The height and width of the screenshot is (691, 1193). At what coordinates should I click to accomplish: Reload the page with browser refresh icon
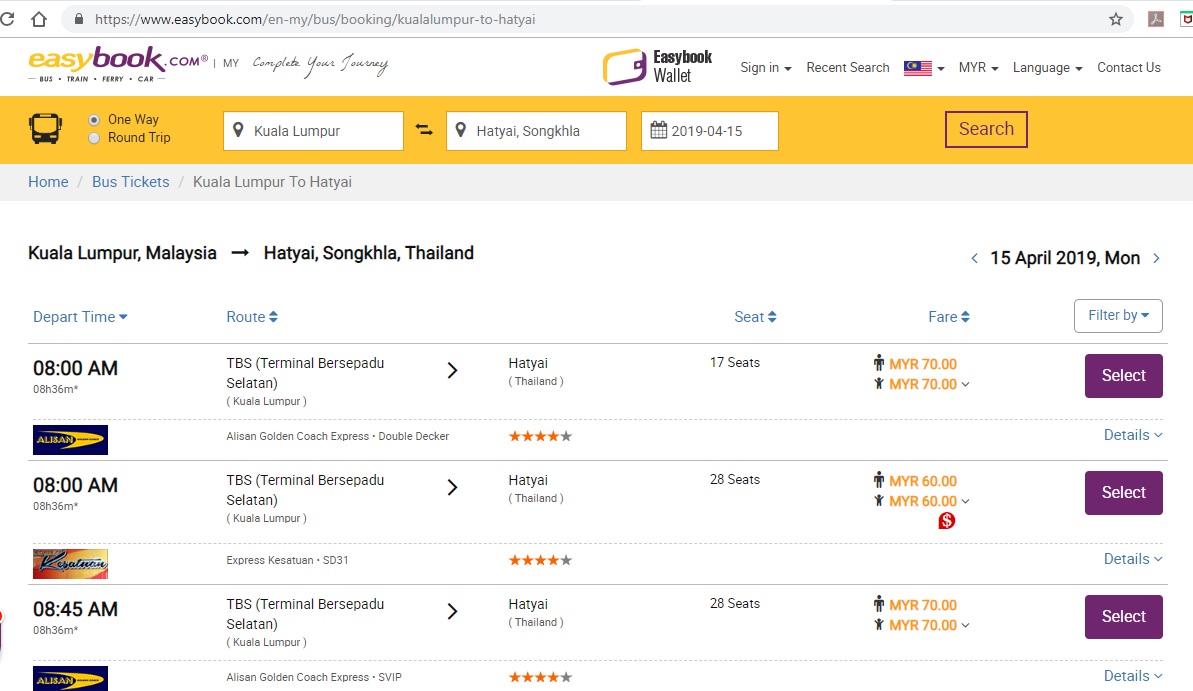[x=7, y=19]
